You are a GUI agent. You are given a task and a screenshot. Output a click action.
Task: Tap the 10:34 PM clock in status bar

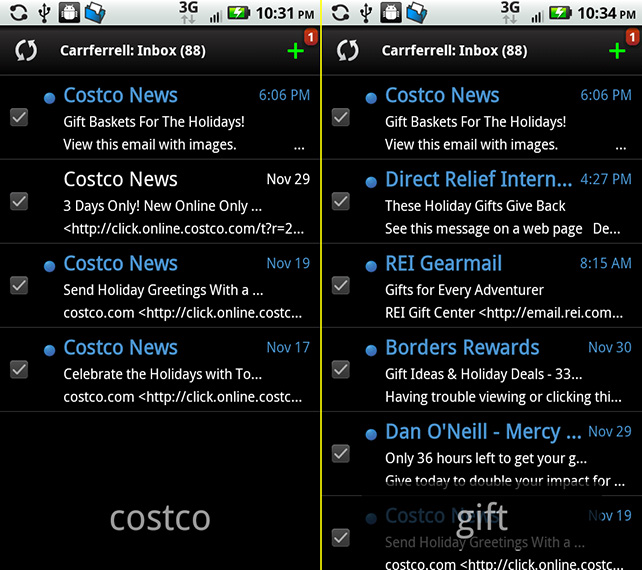pyautogui.click(x=606, y=14)
